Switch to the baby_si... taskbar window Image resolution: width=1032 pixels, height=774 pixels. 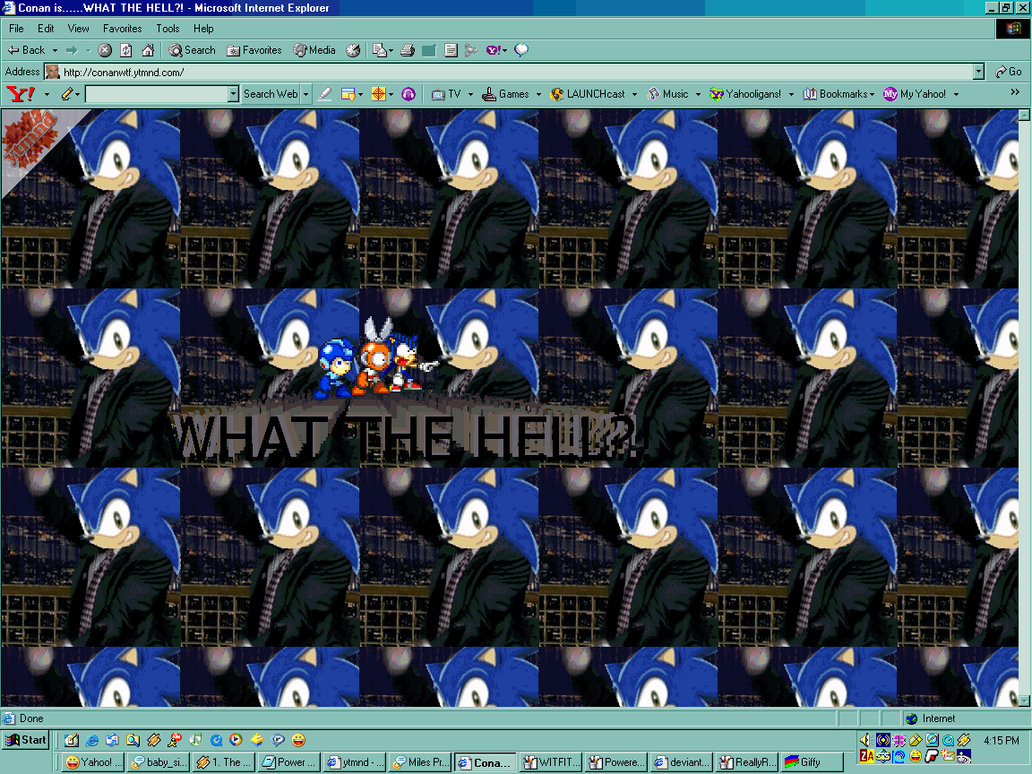[159, 762]
